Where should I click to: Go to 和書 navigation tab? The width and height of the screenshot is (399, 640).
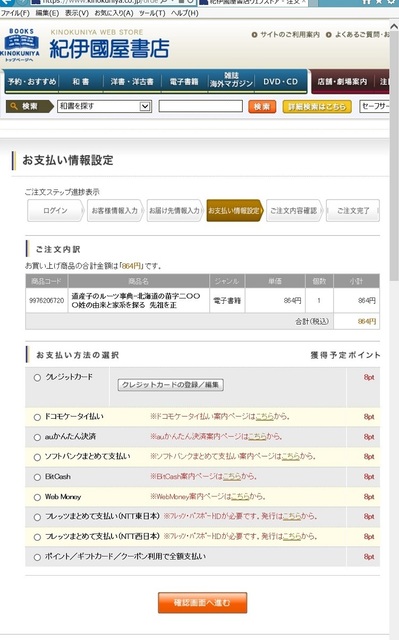[x=81, y=82]
